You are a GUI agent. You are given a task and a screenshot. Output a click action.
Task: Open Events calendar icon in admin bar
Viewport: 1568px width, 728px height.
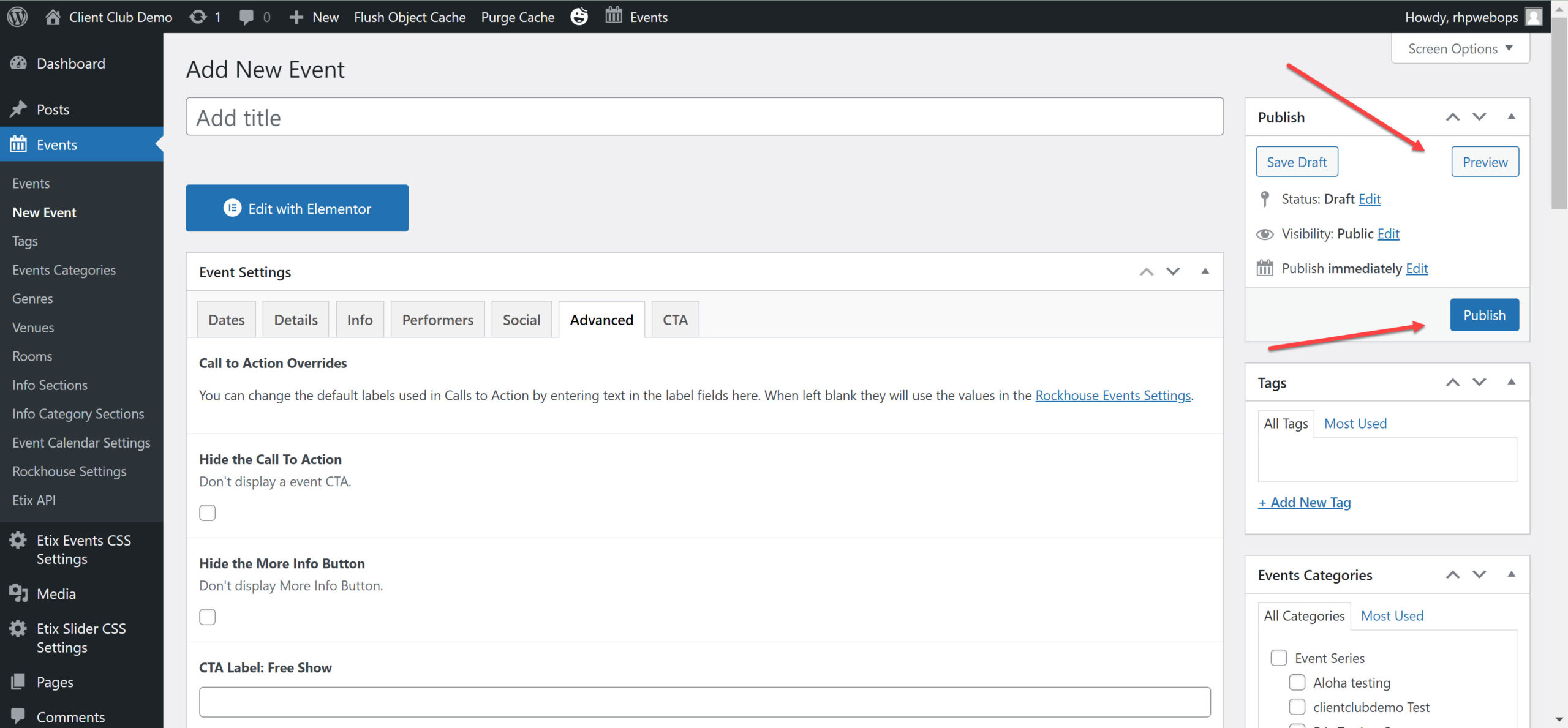point(614,15)
